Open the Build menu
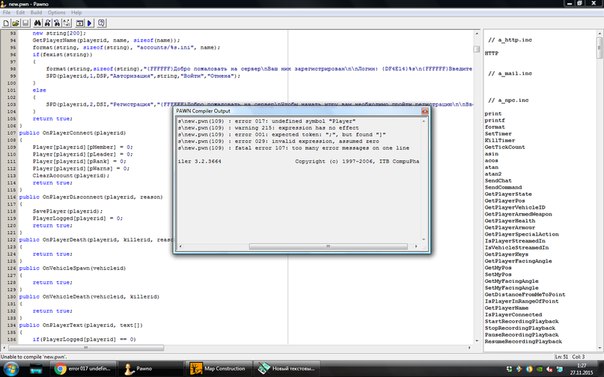Screen dimensions: 604x377 (x=36, y=13)
